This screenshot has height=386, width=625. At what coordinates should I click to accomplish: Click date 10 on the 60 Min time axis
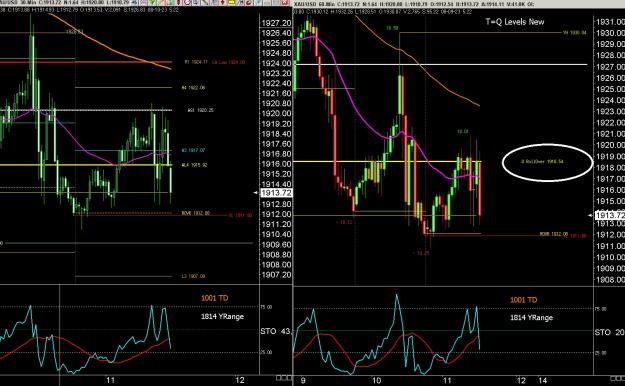point(376,380)
